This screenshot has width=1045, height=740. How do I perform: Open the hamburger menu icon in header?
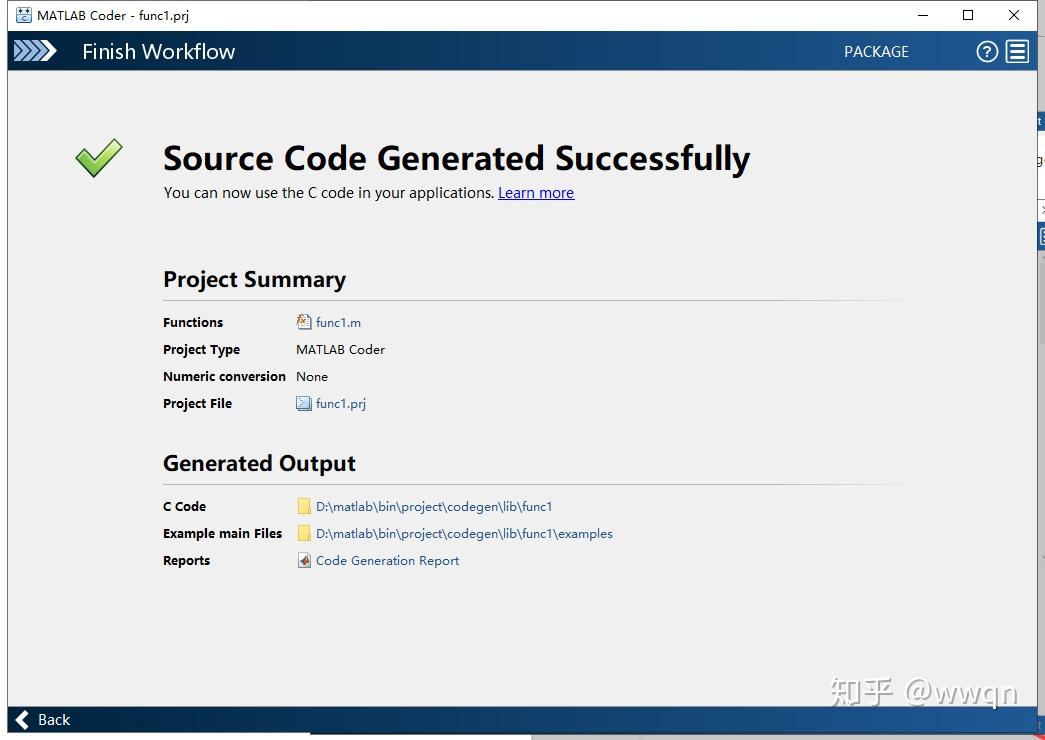coord(1017,52)
